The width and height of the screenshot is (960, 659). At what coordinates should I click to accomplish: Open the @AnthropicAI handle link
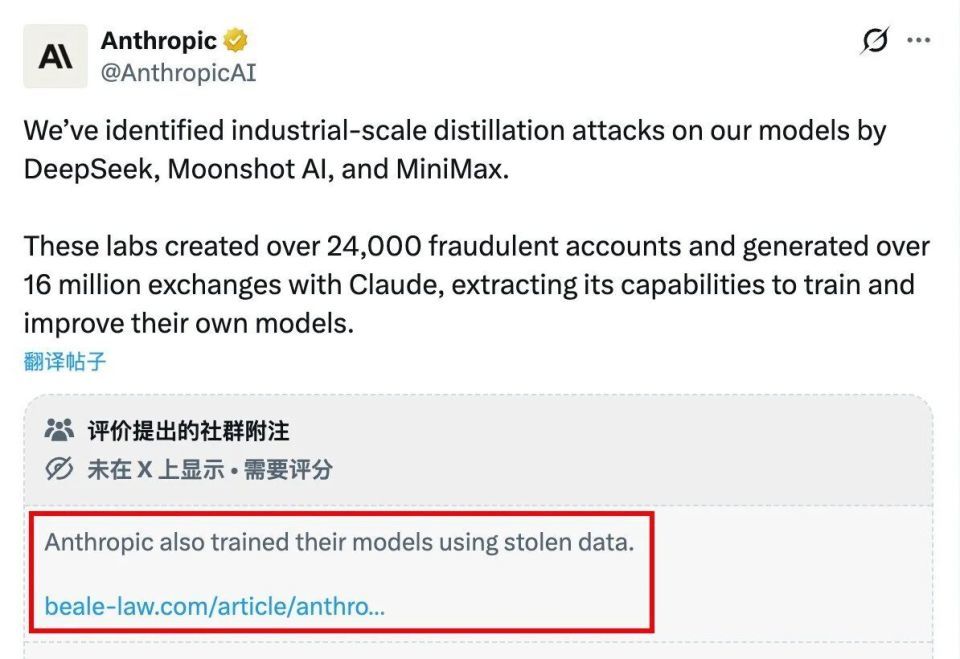click(178, 73)
